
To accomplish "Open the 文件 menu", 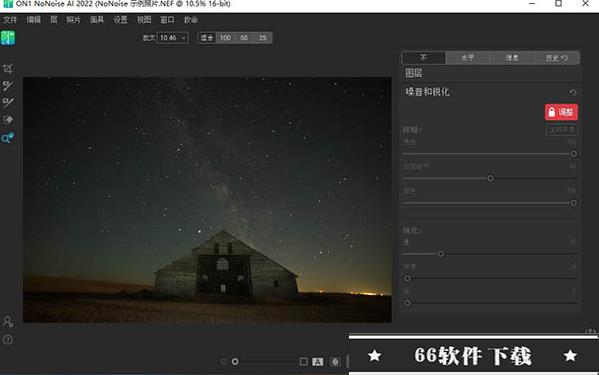I will click(10, 20).
